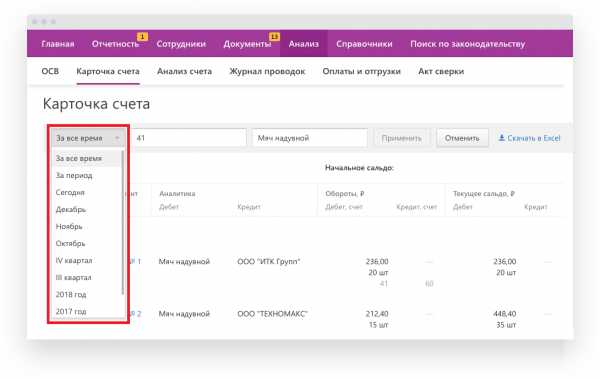Switch to the Анализ счета subtab
This screenshot has height=379, width=600.
click(x=184, y=71)
